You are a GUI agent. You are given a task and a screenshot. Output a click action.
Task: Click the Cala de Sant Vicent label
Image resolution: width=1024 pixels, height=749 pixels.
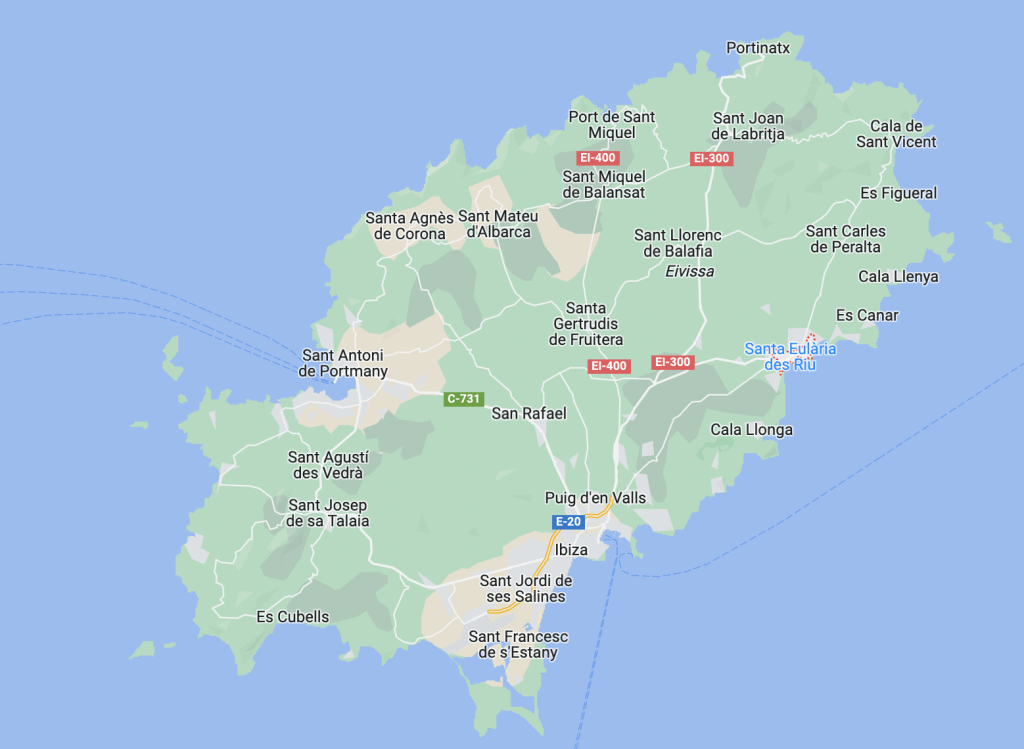[x=896, y=134]
